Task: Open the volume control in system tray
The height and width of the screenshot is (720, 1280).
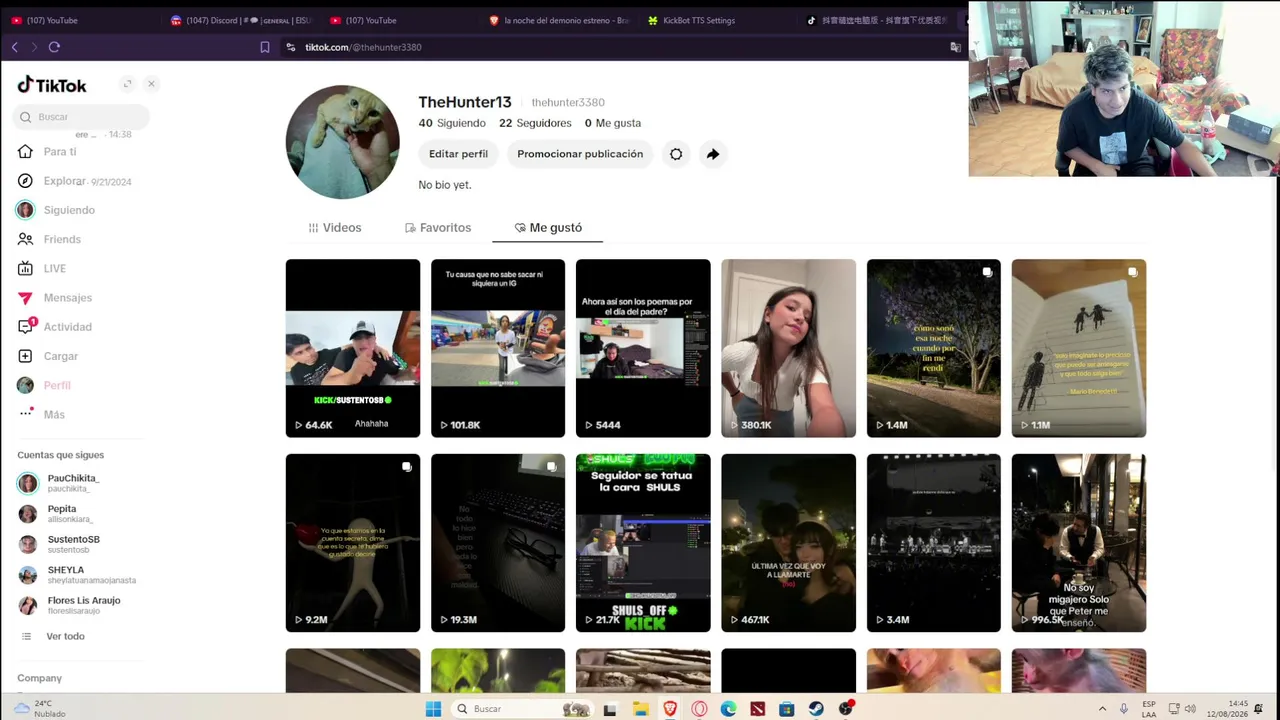Action: coord(1191,709)
